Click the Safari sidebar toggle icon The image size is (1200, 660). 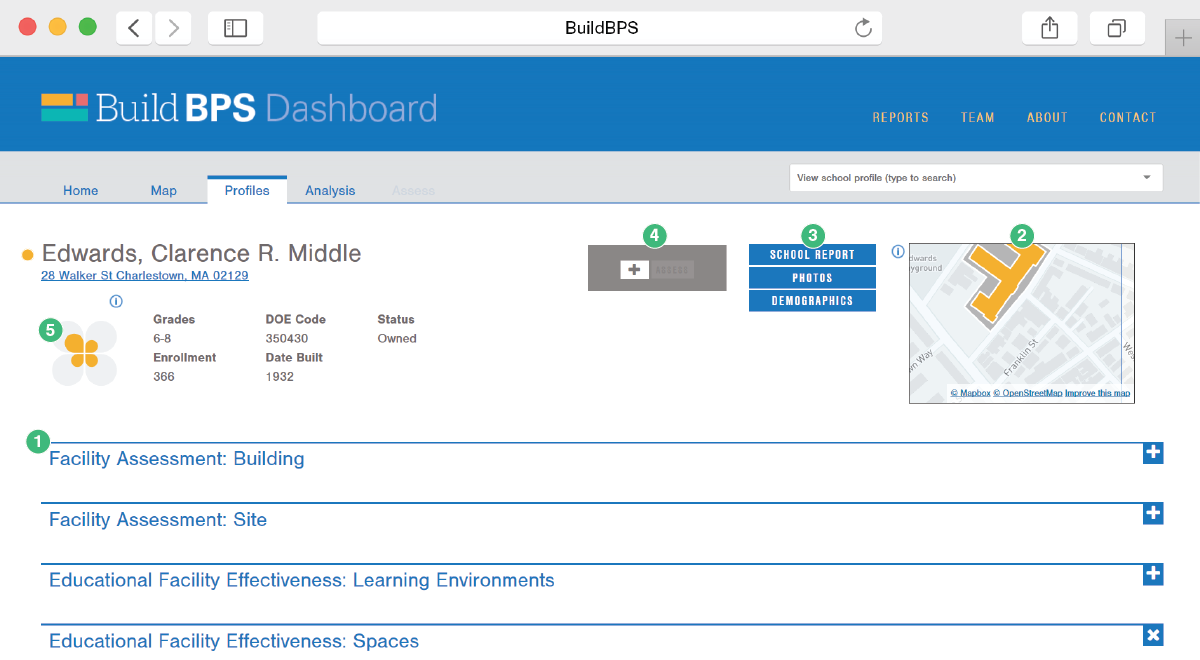point(235,28)
